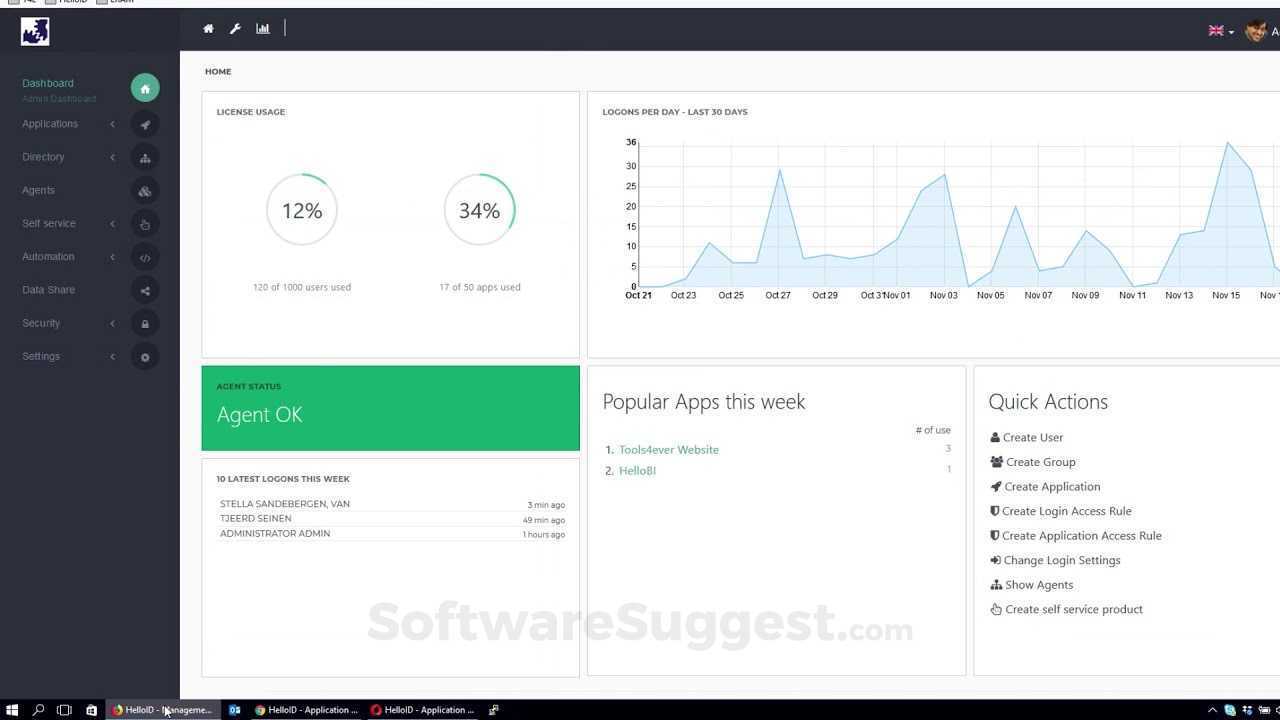Open the Dashboard home icon in sidebar
This screenshot has height=720, width=1280.
click(x=145, y=88)
